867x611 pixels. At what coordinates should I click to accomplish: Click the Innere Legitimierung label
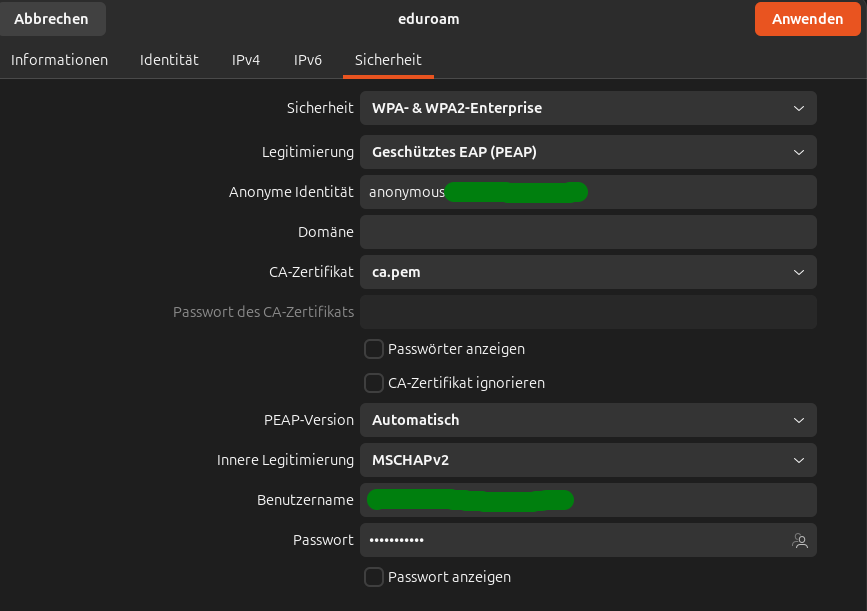point(285,460)
